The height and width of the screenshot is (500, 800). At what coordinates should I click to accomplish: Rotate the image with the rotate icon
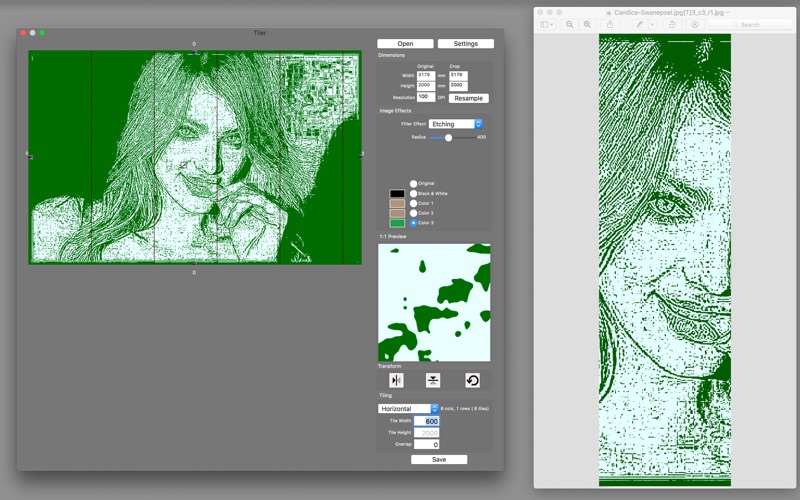472,381
